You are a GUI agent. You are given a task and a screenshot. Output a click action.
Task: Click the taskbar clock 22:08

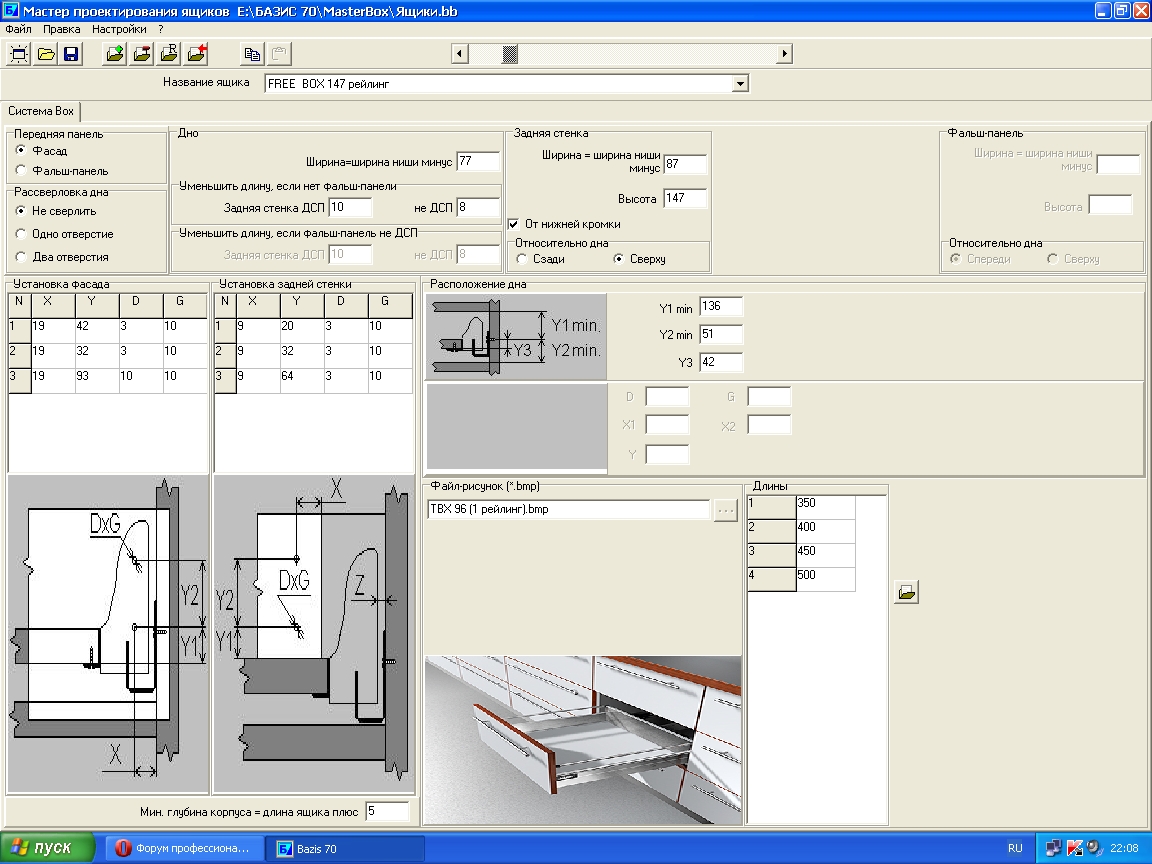pos(1124,849)
